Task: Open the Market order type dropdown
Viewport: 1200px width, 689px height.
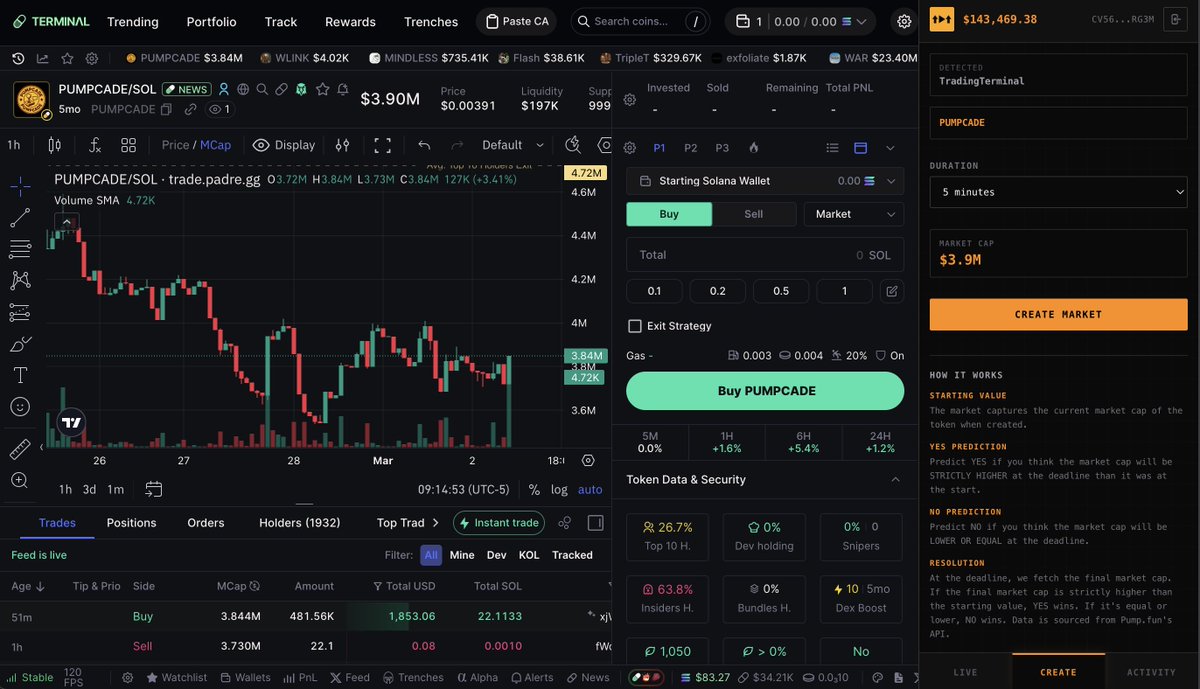Action: [854, 214]
